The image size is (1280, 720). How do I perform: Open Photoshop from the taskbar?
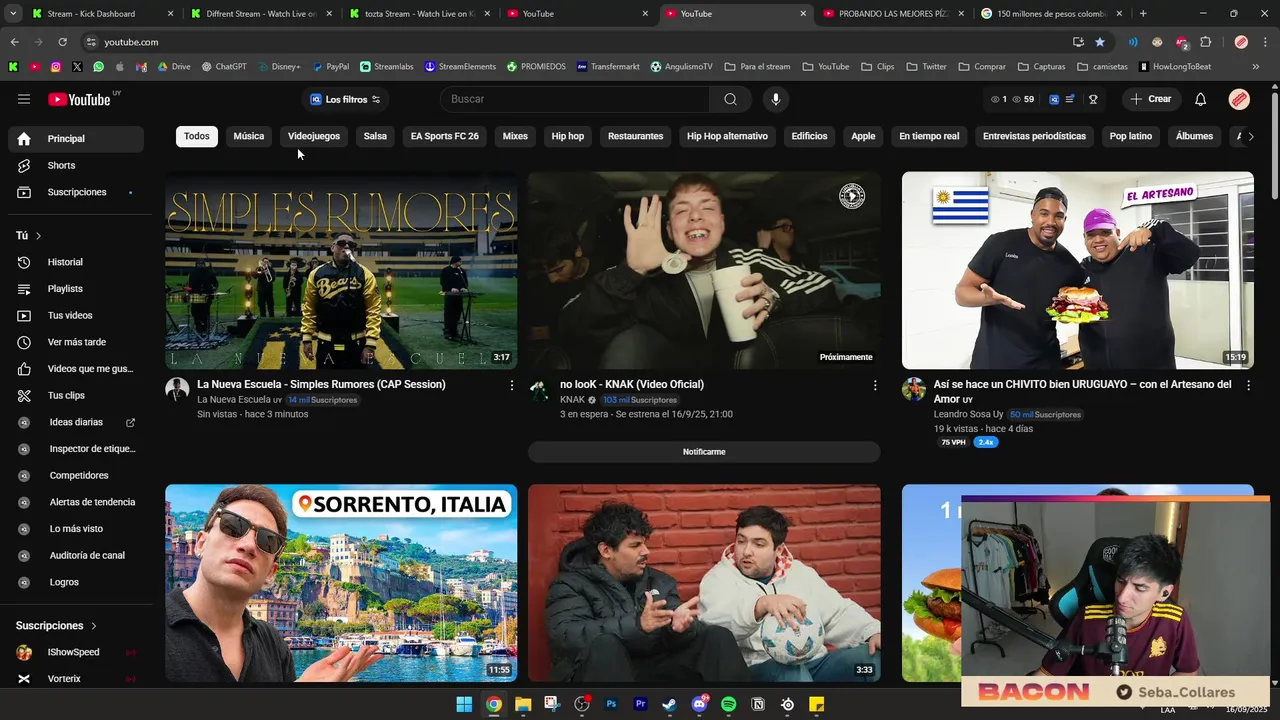pyautogui.click(x=611, y=705)
